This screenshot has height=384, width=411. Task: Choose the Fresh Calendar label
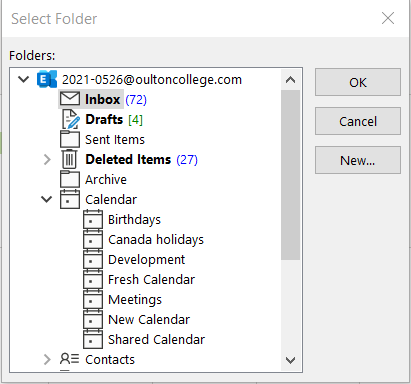tap(152, 279)
